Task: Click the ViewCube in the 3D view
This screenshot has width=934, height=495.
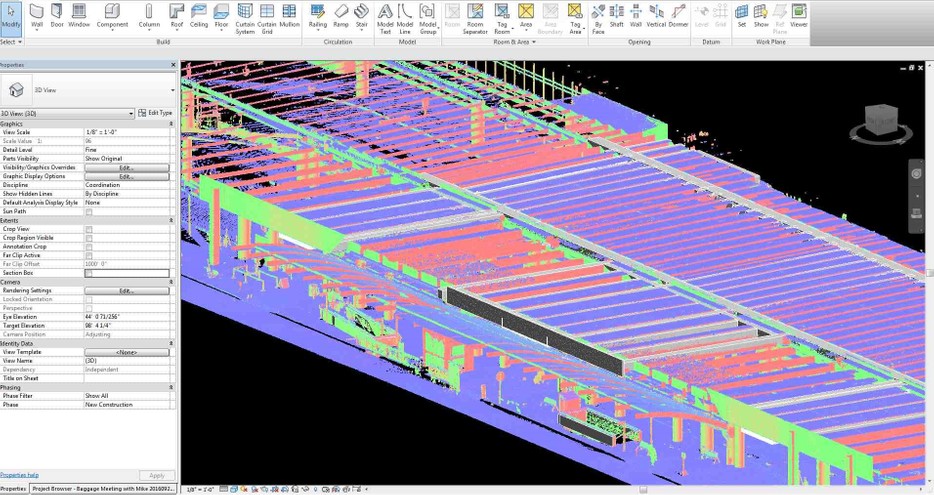Action: tap(881, 119)
